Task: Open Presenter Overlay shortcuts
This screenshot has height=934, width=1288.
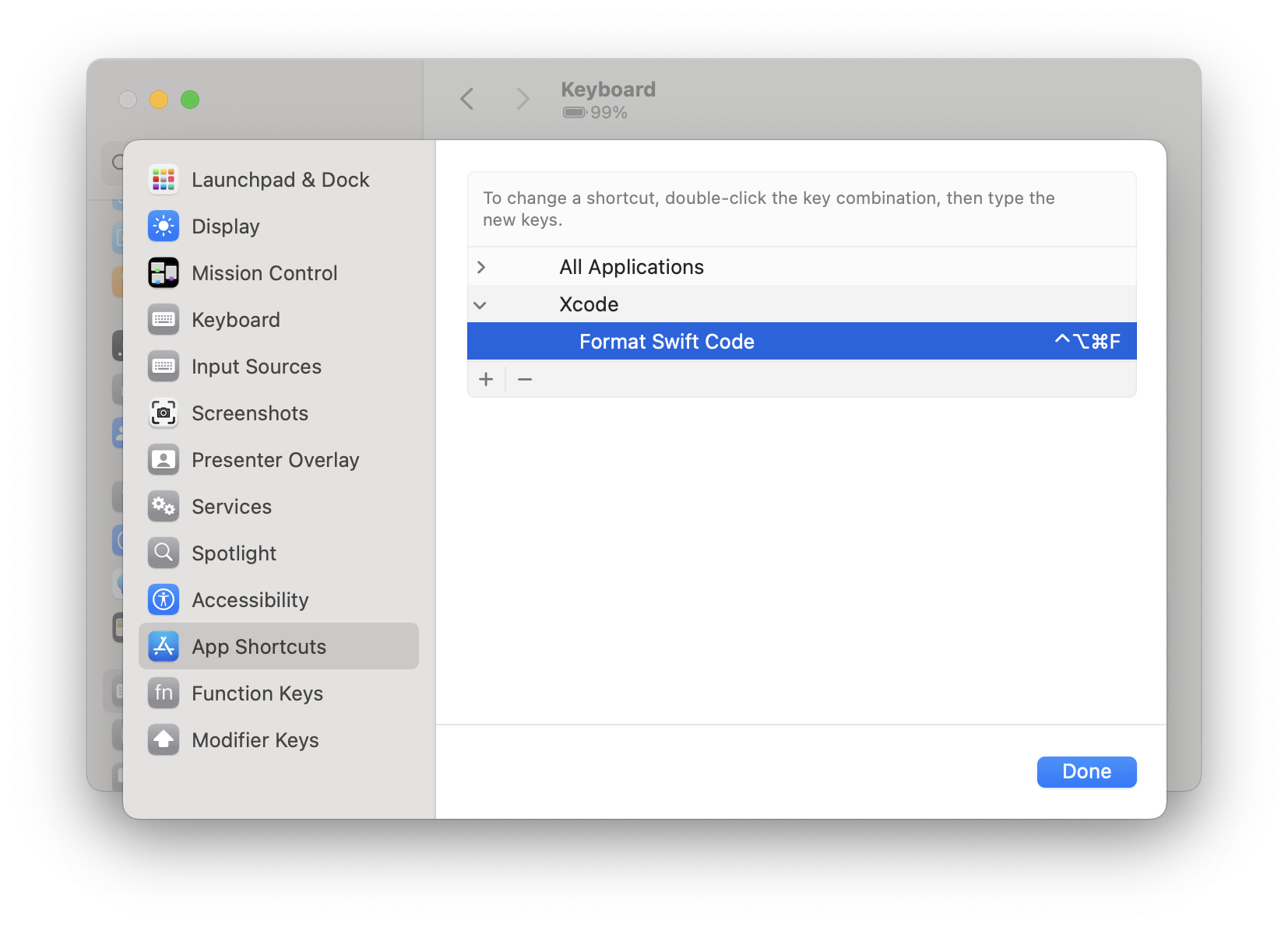Action: [x=279, y=460]
